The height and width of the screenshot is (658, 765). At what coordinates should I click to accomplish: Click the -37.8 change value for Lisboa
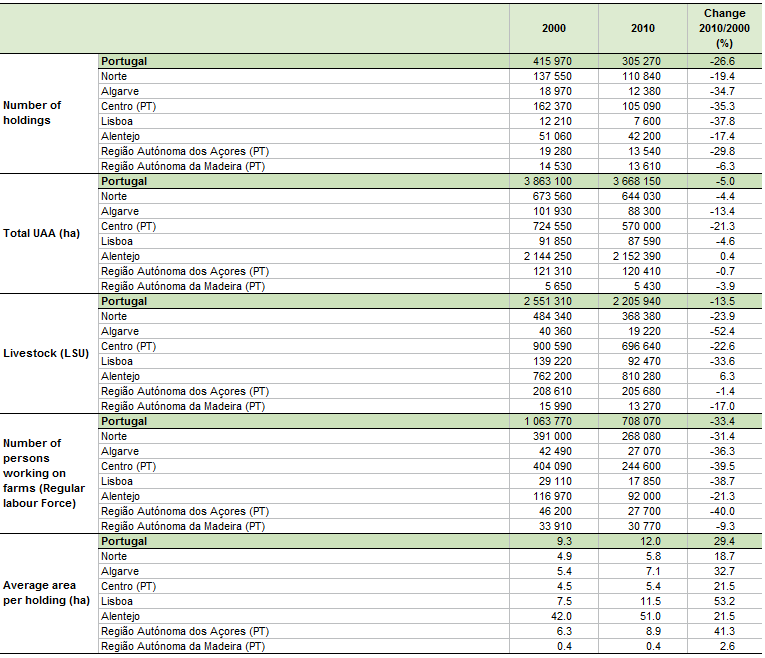[x=722, y=121]
